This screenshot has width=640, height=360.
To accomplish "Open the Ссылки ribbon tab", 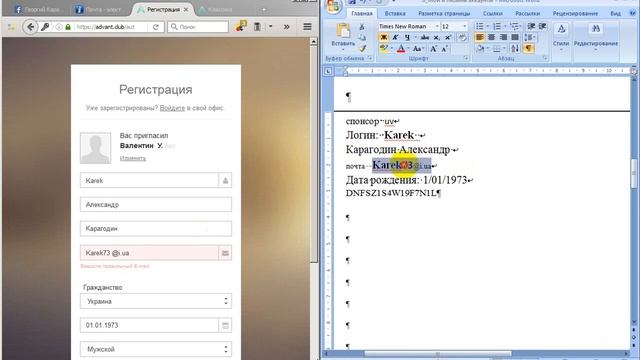I will click(493, 13).
